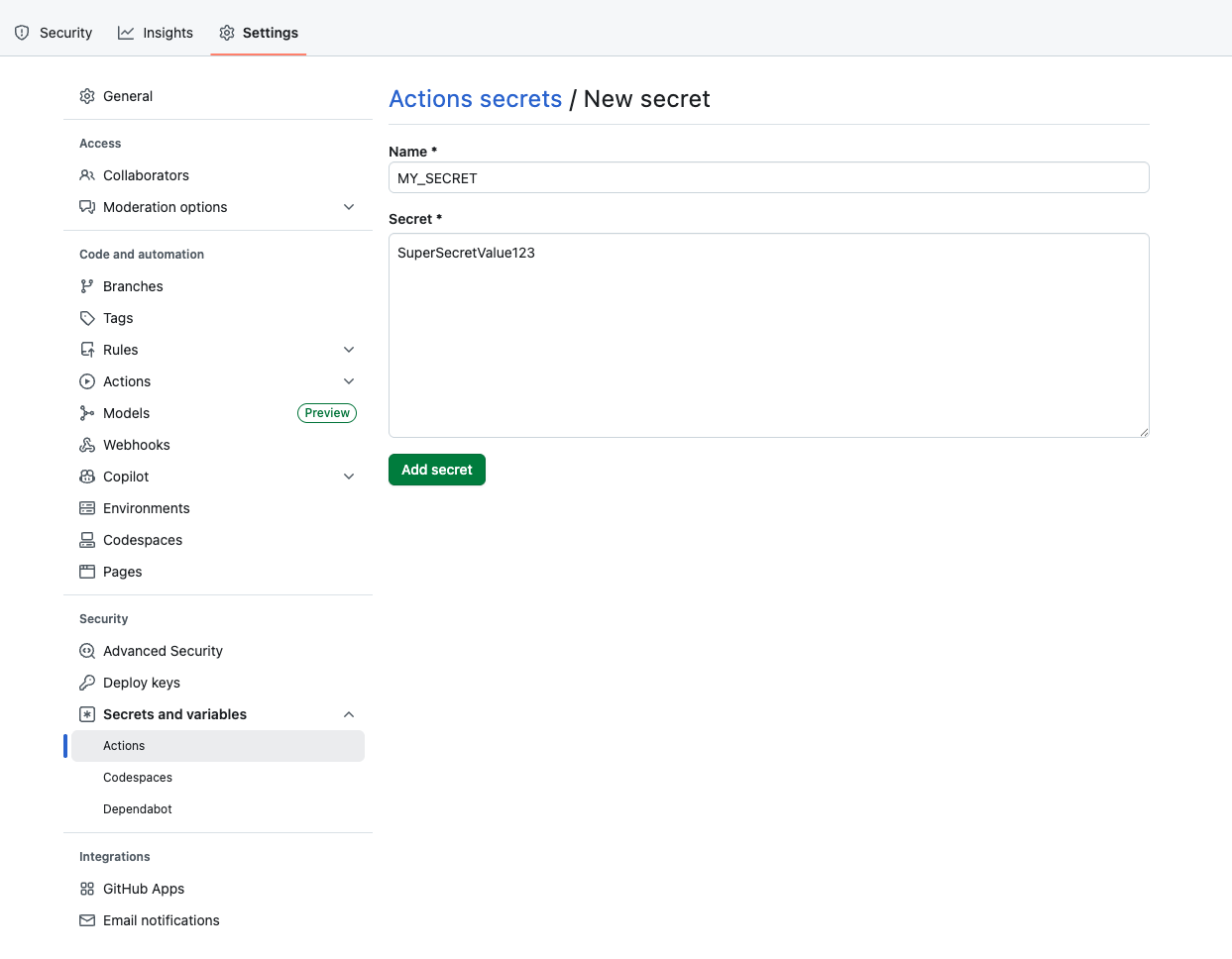Click inside the Name input field
This screenshot has width=1232, height=959.
[768, 178]
